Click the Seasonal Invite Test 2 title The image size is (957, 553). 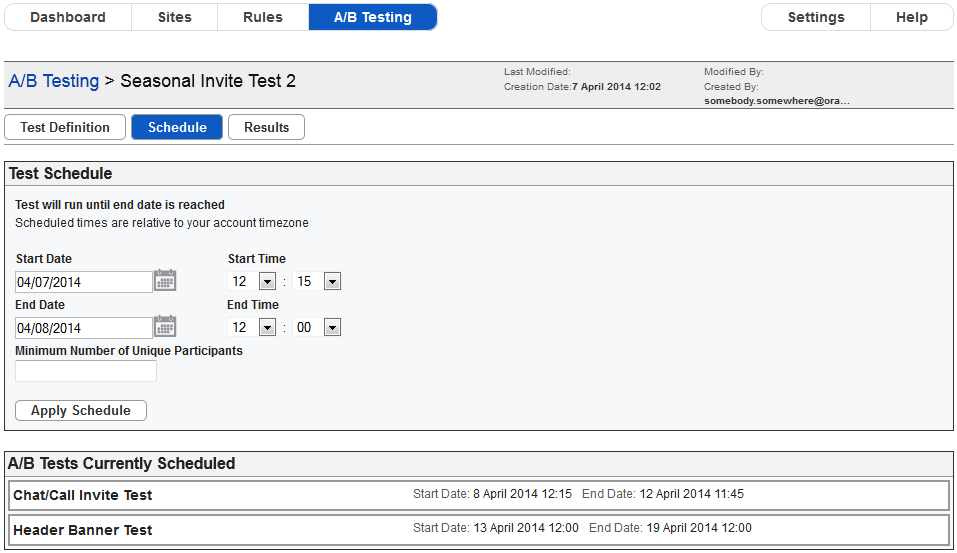click(x=208, y=81)
